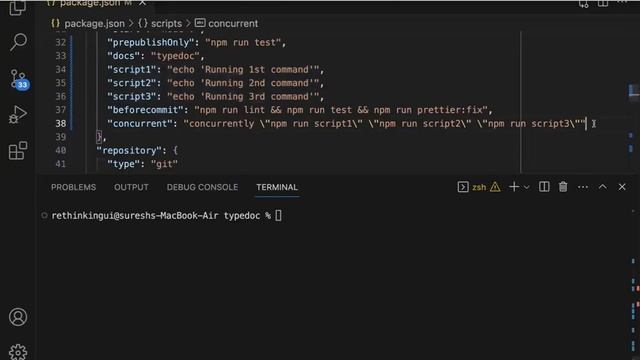This screenshot has width=640, height=360.
Task: Click the "docs" key on line 33
Action: pos(124,56)
